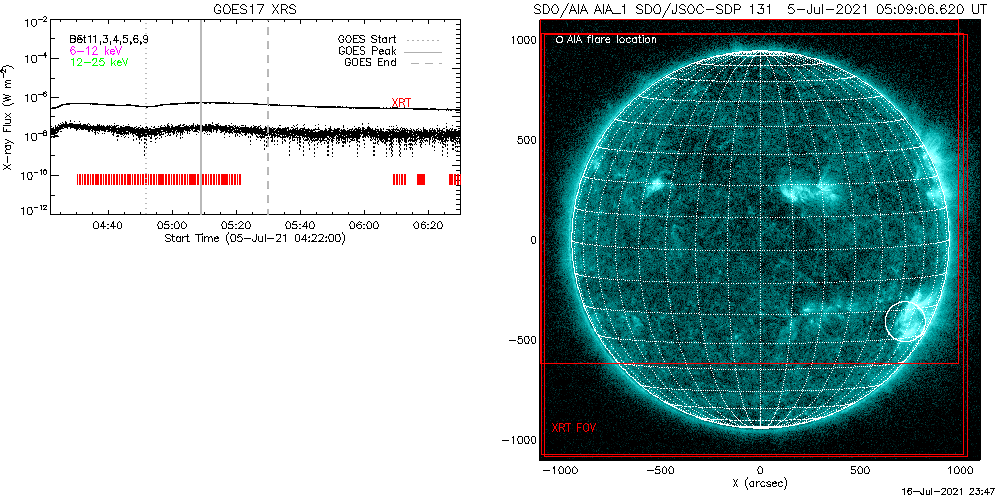Click the -1000 tick on the solar image x-axis
Viewport: 1000px width, 500px height.
559,470
